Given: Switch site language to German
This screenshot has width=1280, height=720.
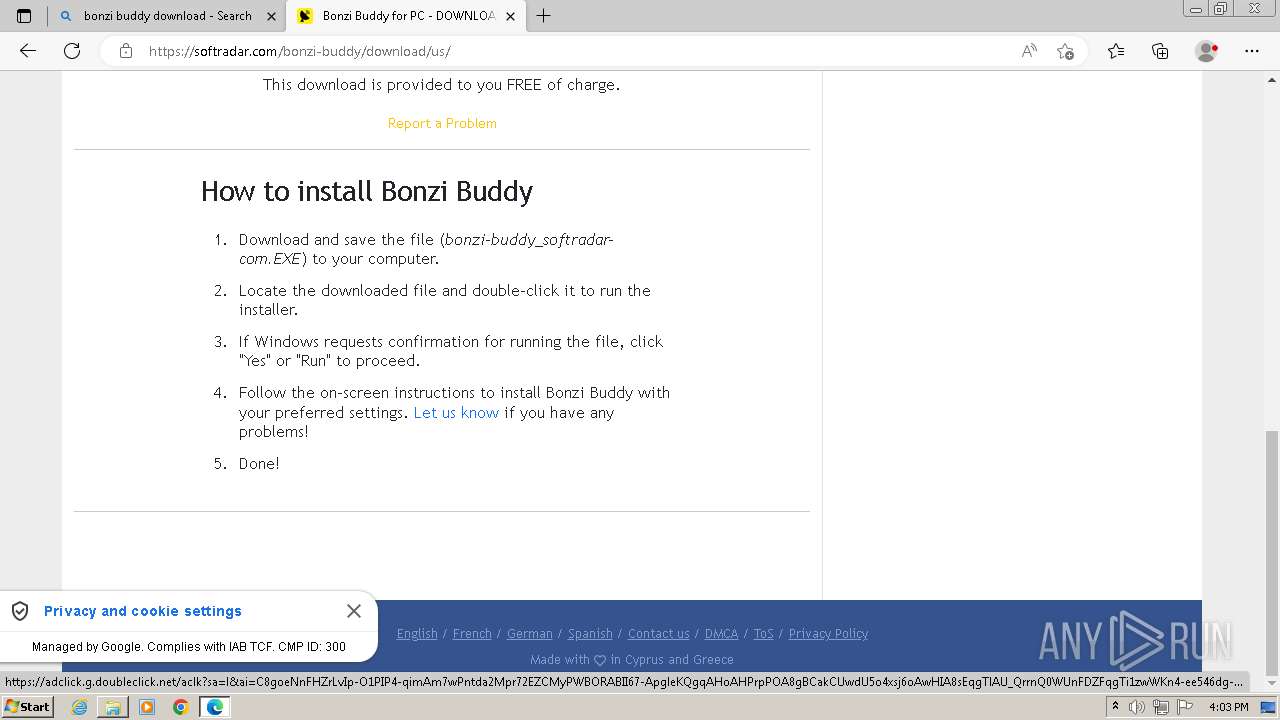Looking at the screenshot, I should 530,634.
